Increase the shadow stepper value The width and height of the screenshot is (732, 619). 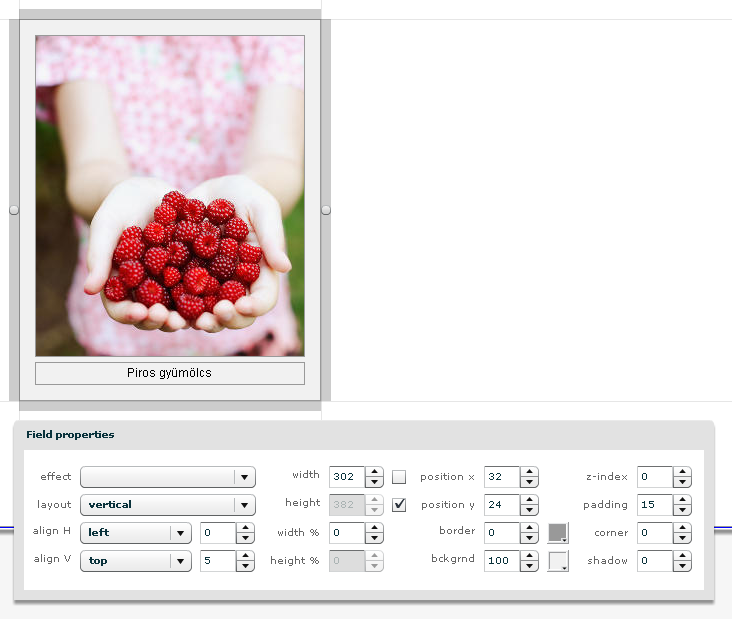pyautogui.click(x=682, y=556)
